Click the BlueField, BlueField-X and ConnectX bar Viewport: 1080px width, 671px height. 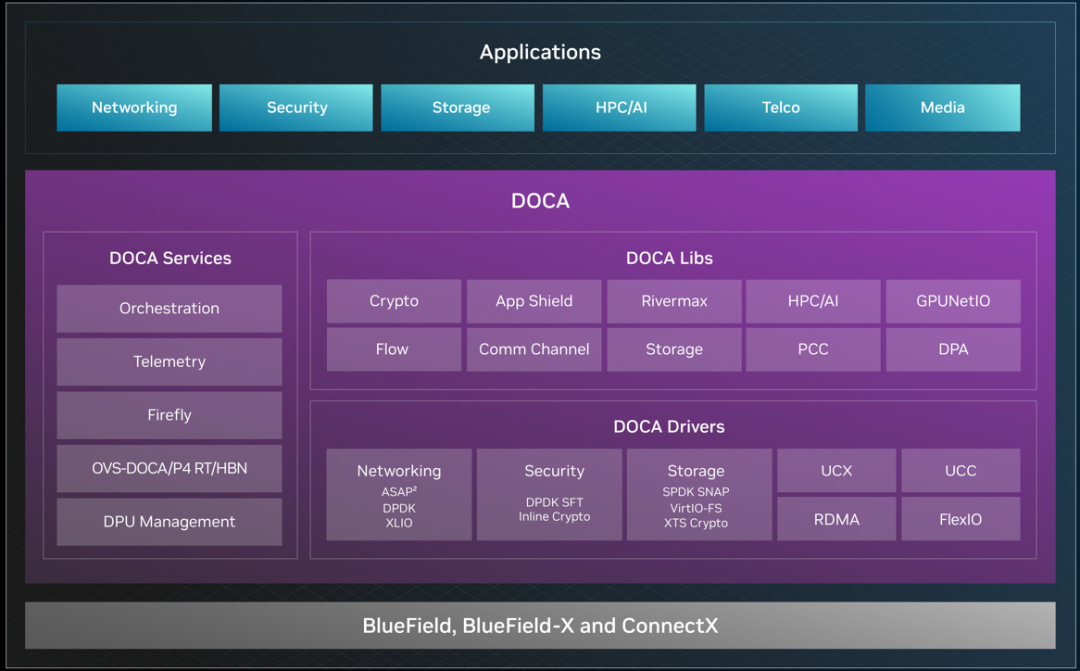tap(540, 625)
